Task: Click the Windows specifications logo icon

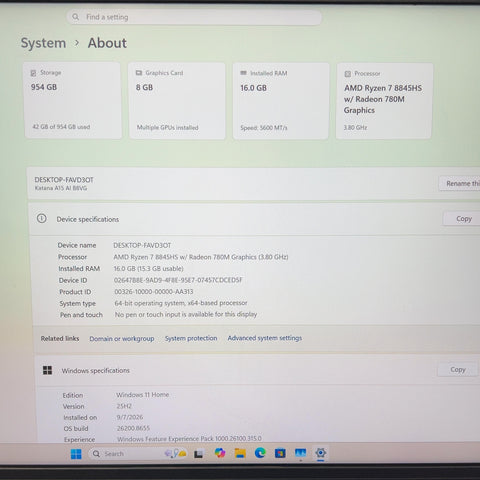Action: (x=47, y=370)
